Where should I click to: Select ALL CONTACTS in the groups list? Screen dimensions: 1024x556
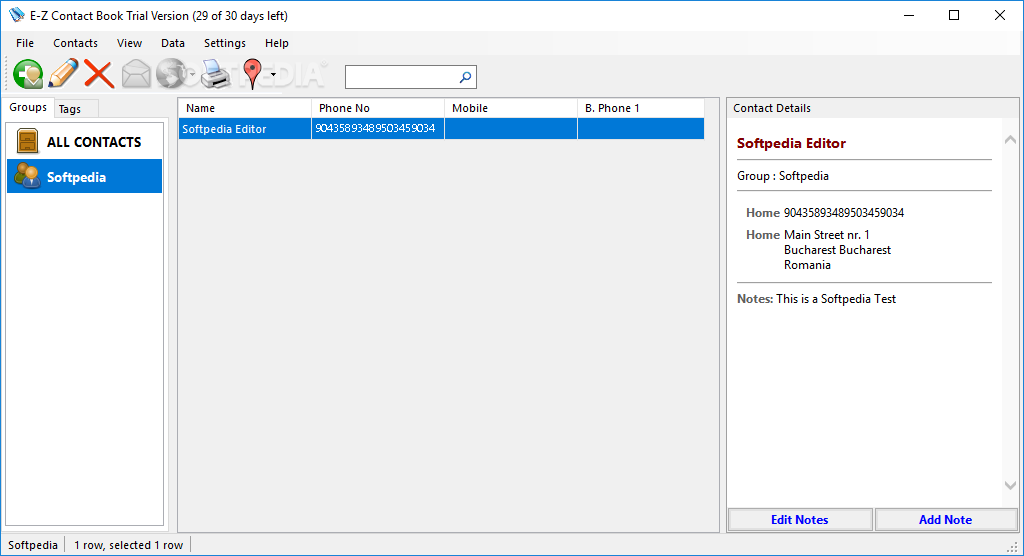click(84, 142)
